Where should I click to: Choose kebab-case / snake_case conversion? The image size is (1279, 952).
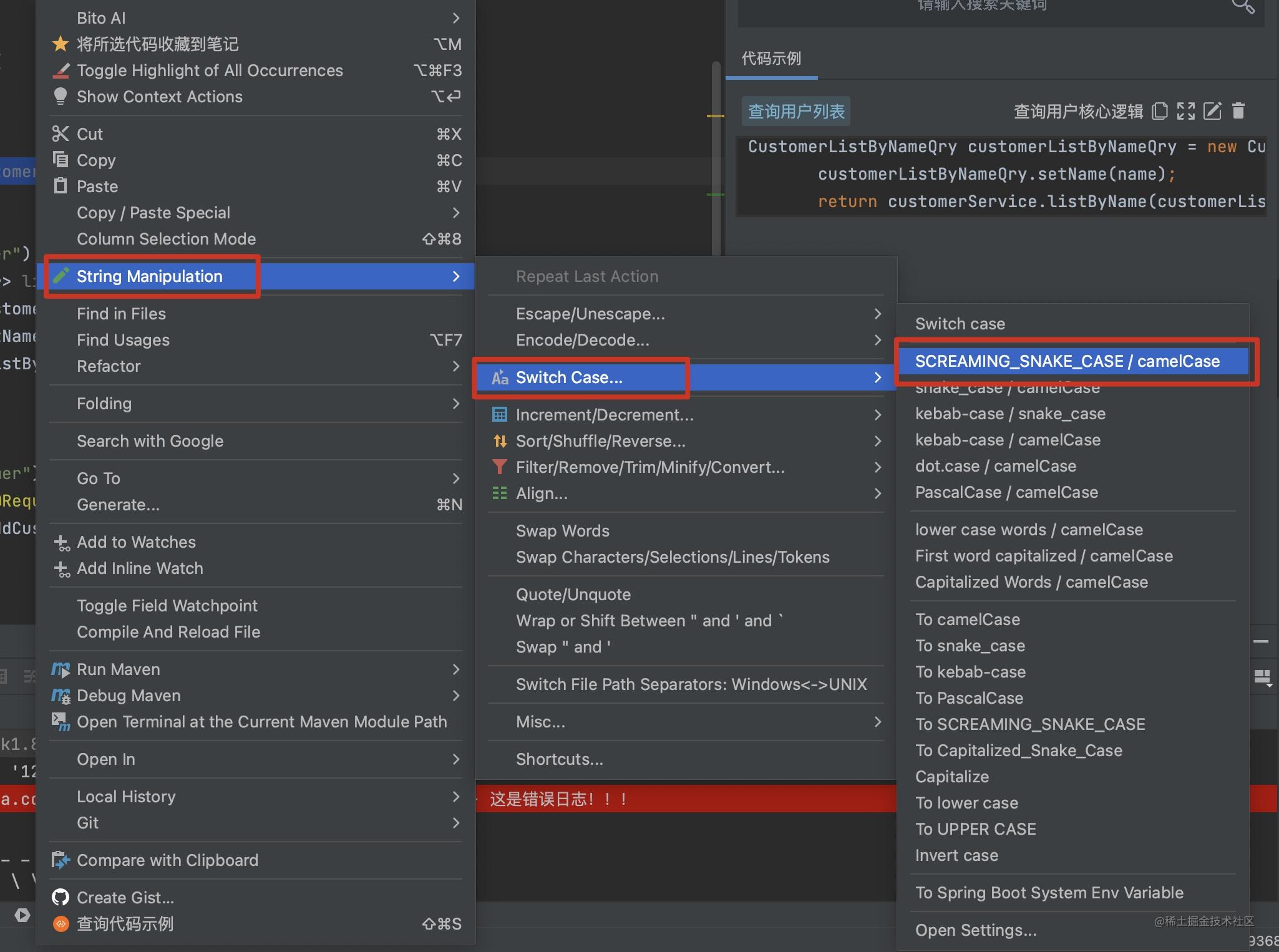(1073, 414)
